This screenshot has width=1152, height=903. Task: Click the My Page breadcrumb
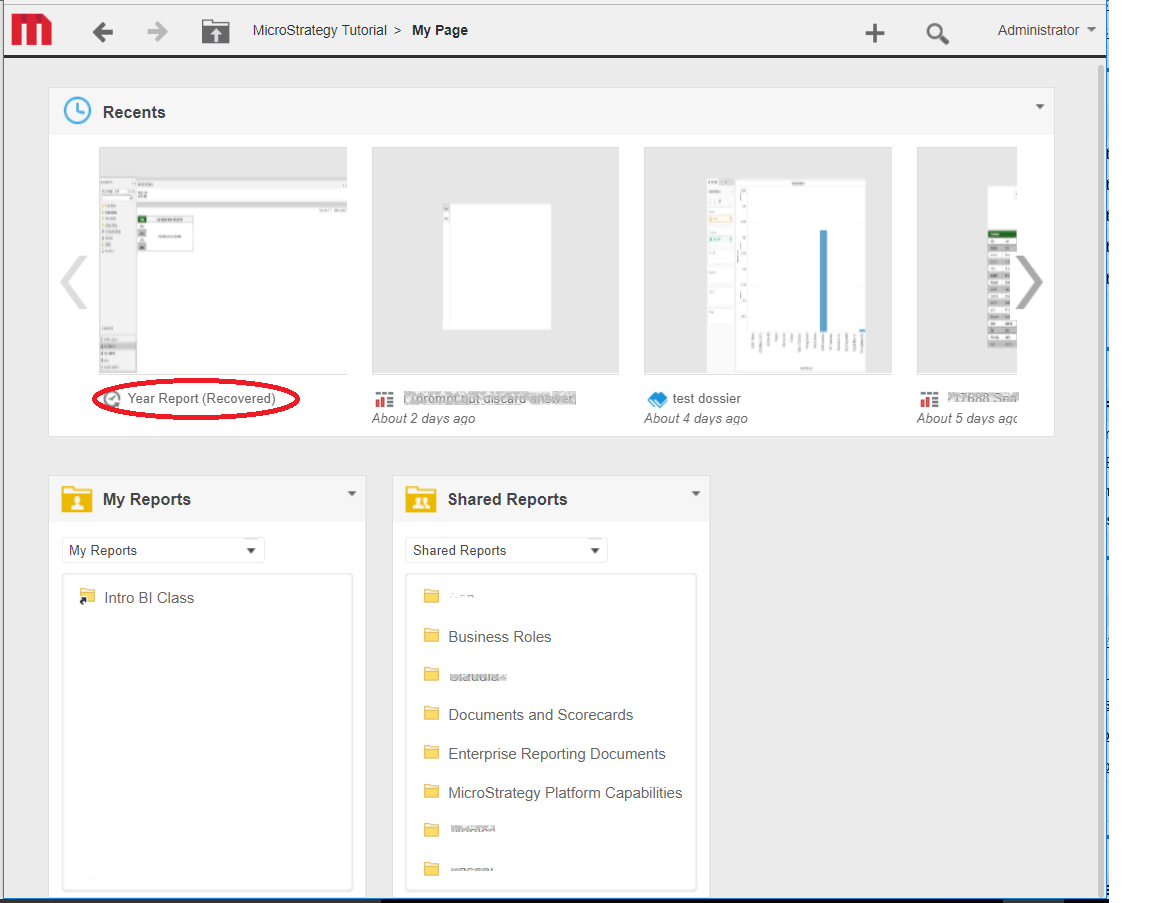[439, 30]
